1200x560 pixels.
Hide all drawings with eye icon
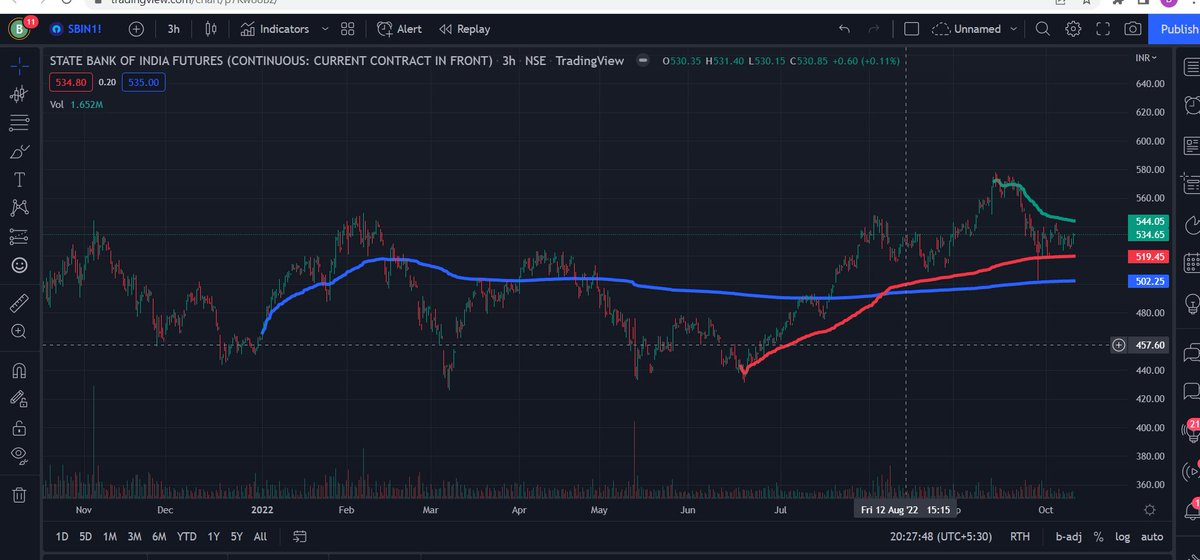tap(19, 456)
